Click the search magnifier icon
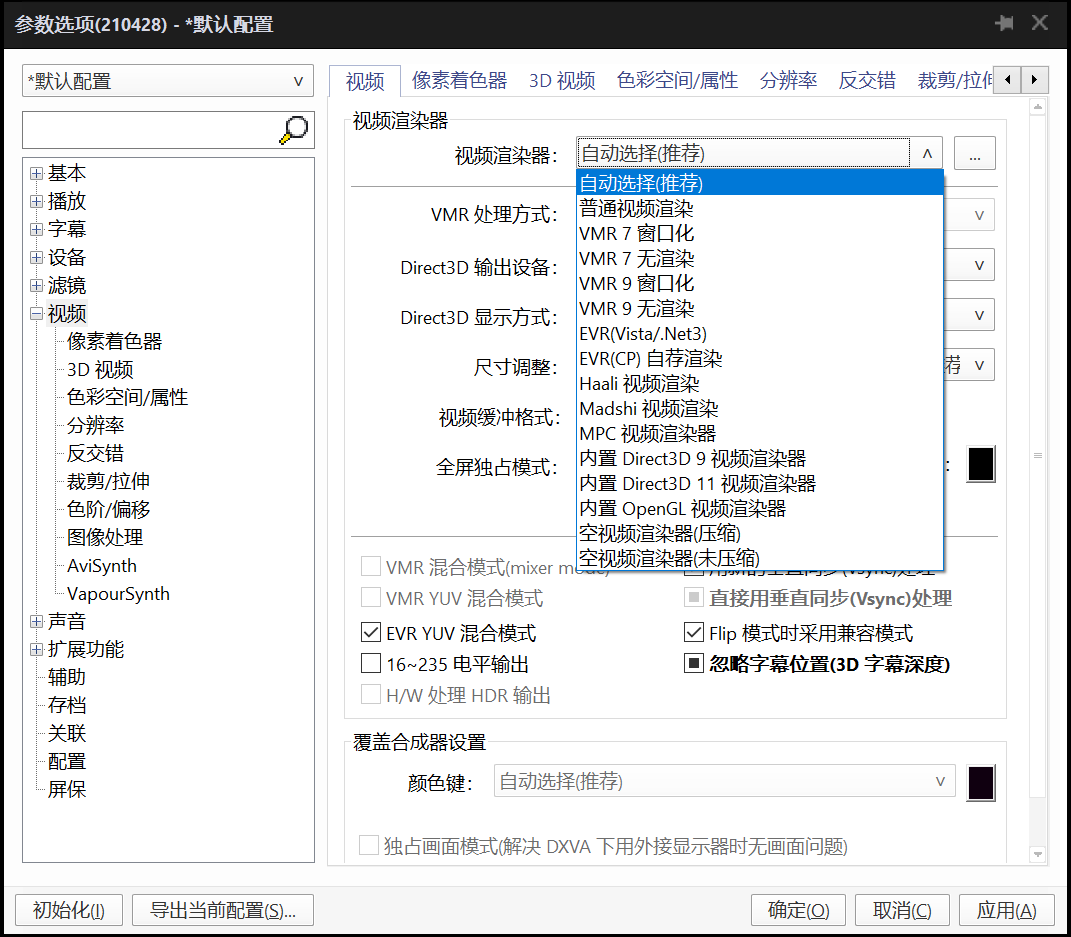Screen dimensions: 1071x937 click(294, 130)
